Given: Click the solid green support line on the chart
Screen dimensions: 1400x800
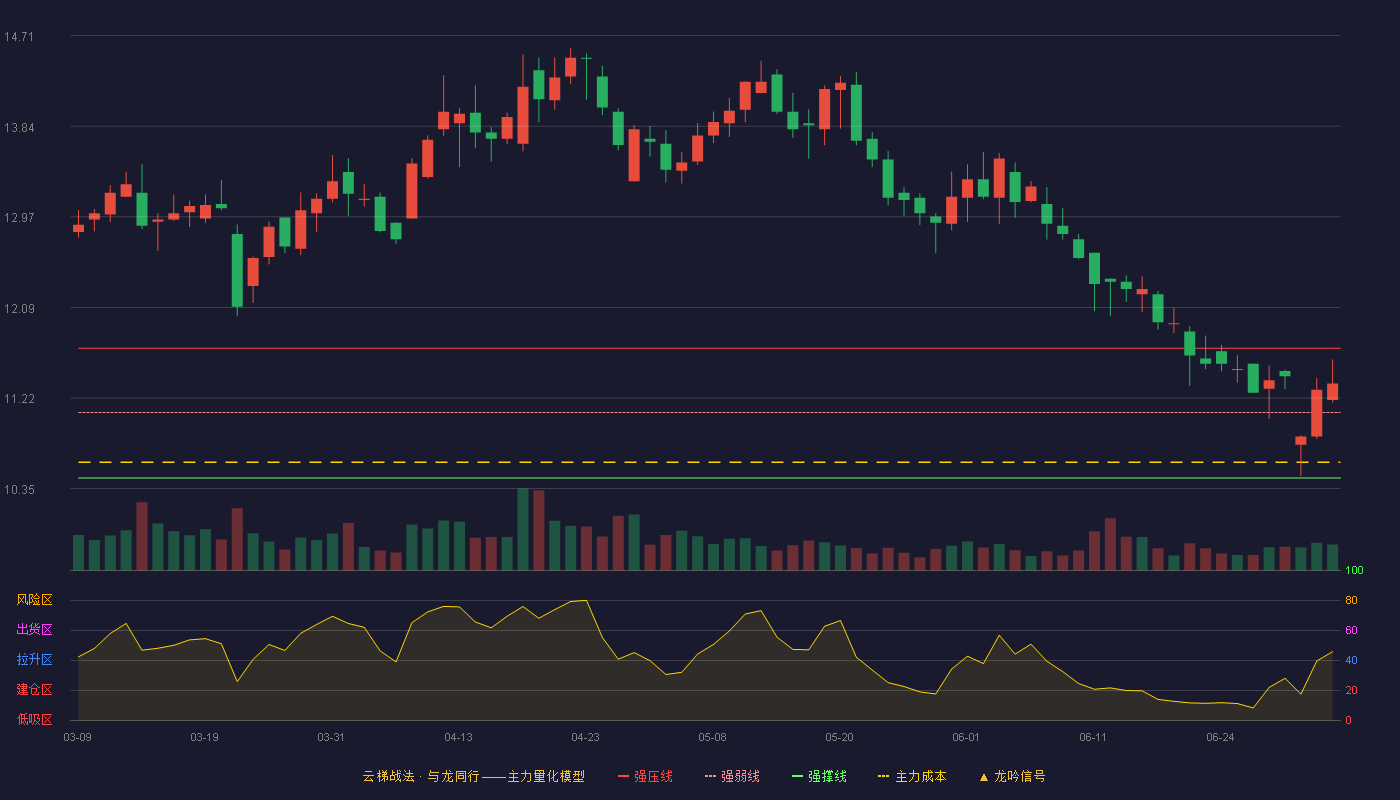Looking at the screenshot, I should click(709, 478).
